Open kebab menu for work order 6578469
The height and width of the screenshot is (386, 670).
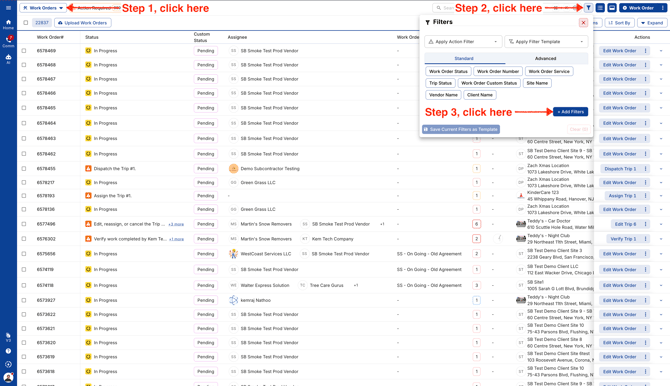645,50
